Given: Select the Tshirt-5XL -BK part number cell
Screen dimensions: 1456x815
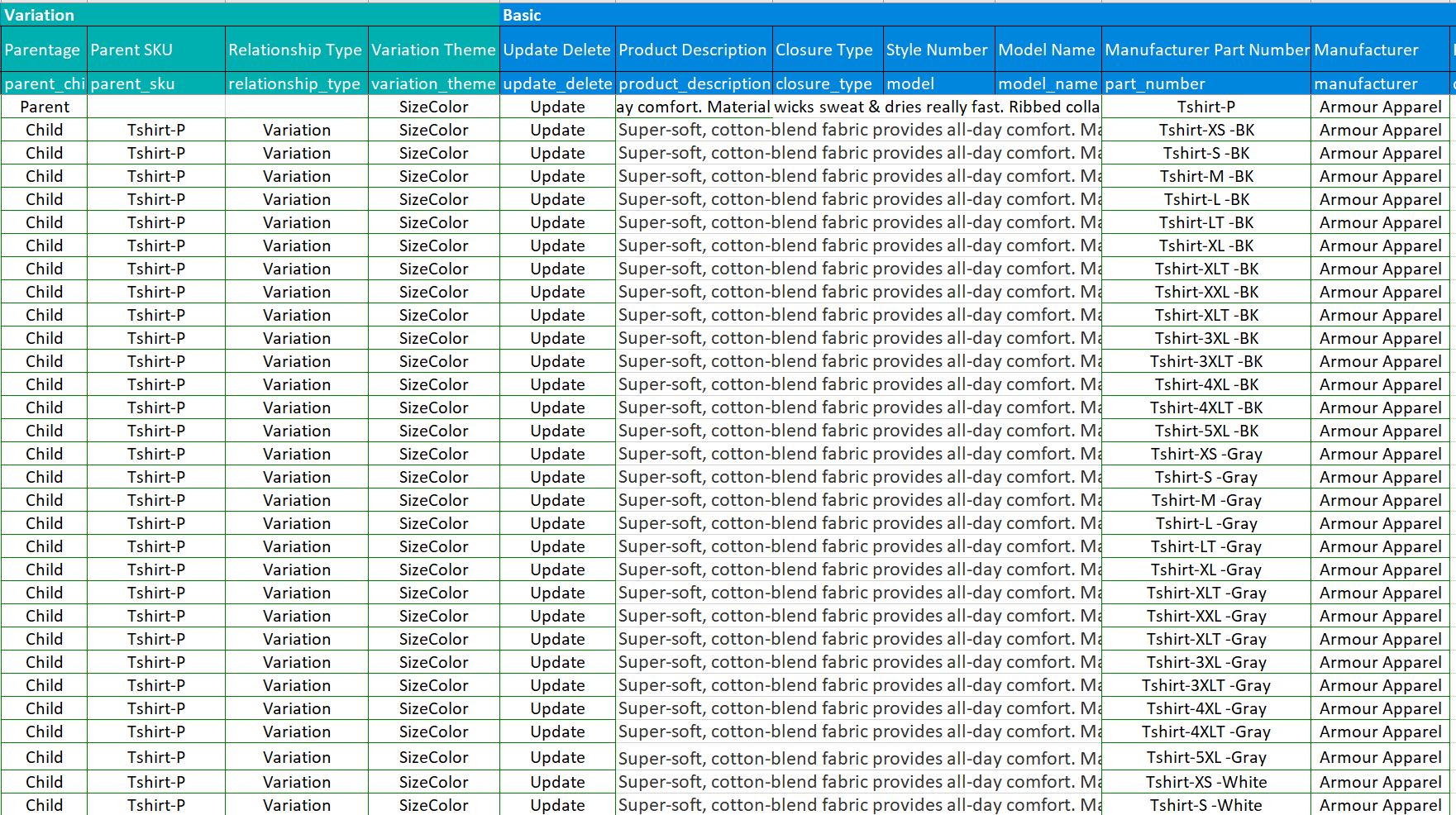Looking at the screenshot, I should tap(1206, 431).
